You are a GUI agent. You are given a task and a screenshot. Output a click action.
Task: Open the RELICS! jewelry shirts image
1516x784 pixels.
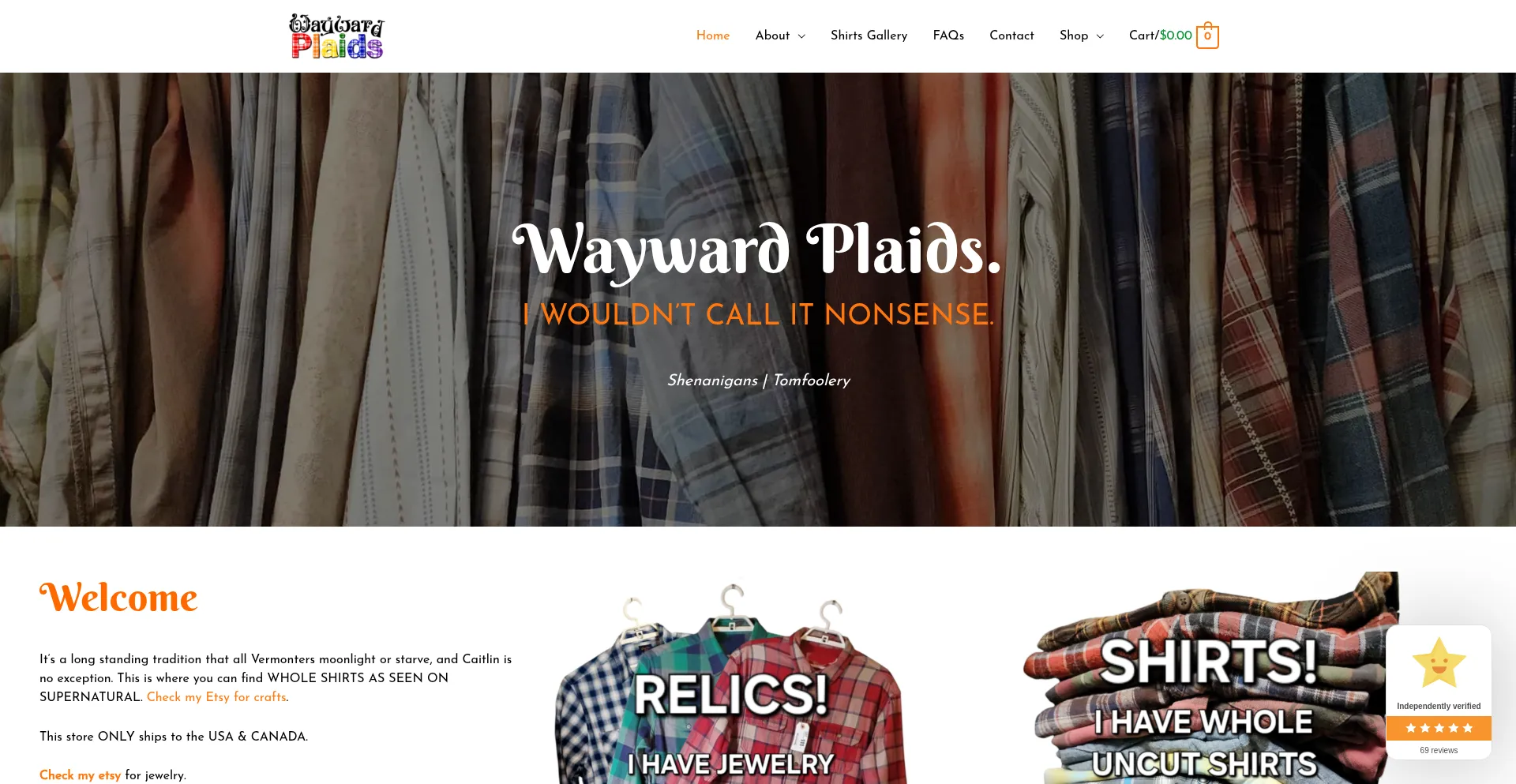732,683
